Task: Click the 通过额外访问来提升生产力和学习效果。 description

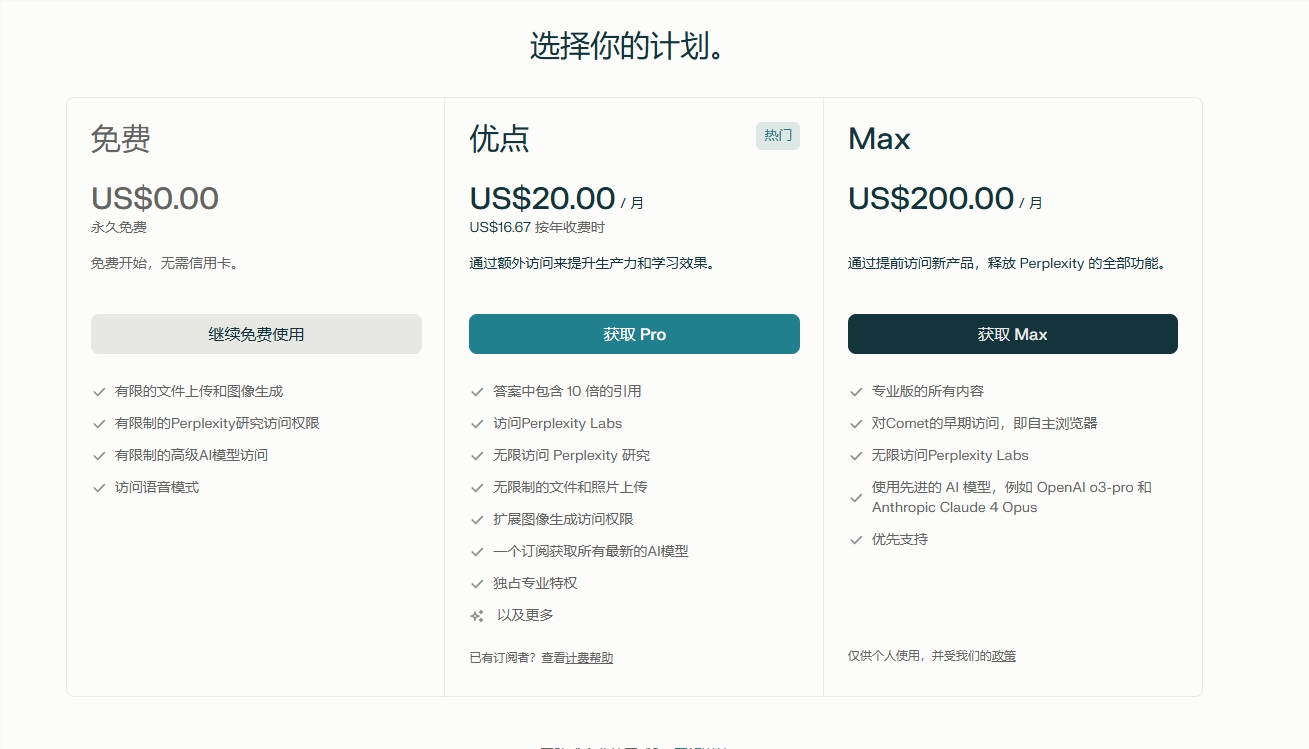Action: point(593,263)
